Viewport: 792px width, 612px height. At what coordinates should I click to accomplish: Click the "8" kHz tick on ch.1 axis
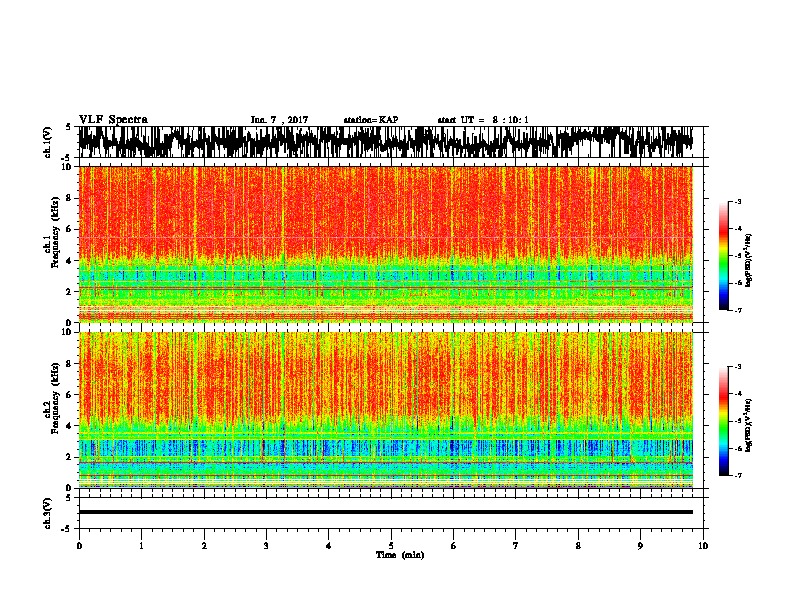69,198
